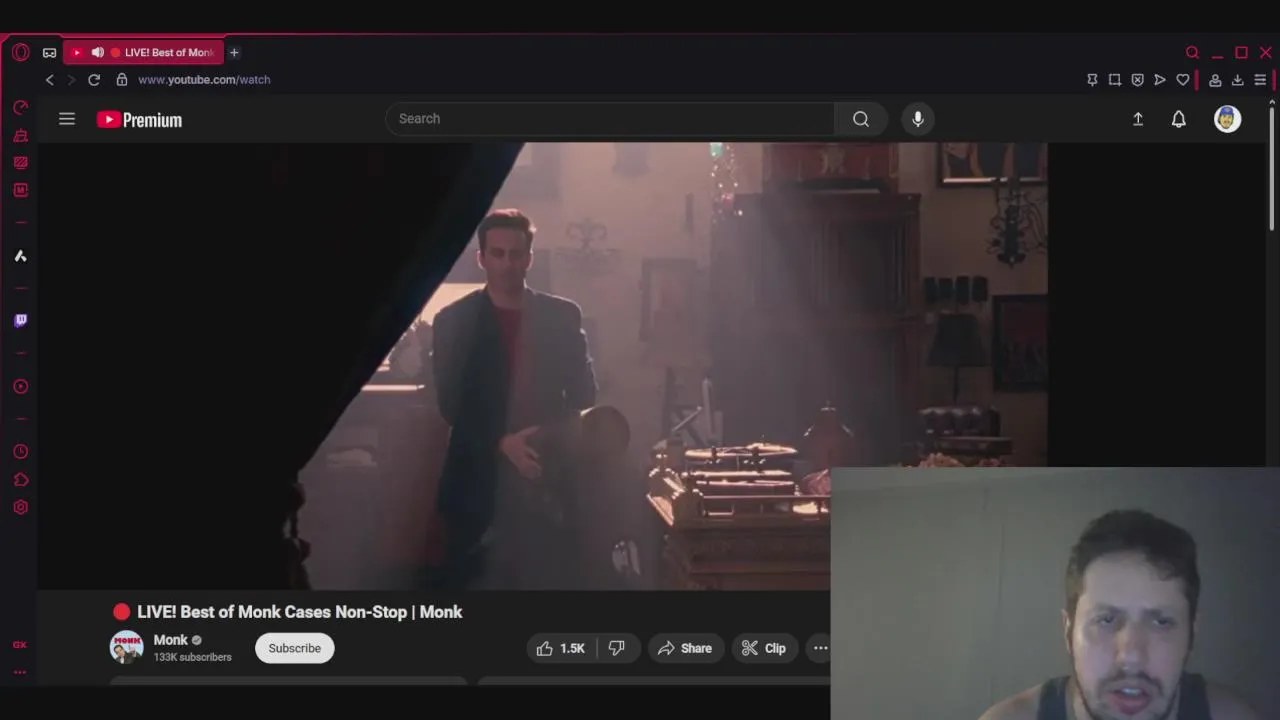The height and width of the screenshot is (720, 1280).
Task: Open GX Control speedometer panel
Action: [x=20, y=107]
